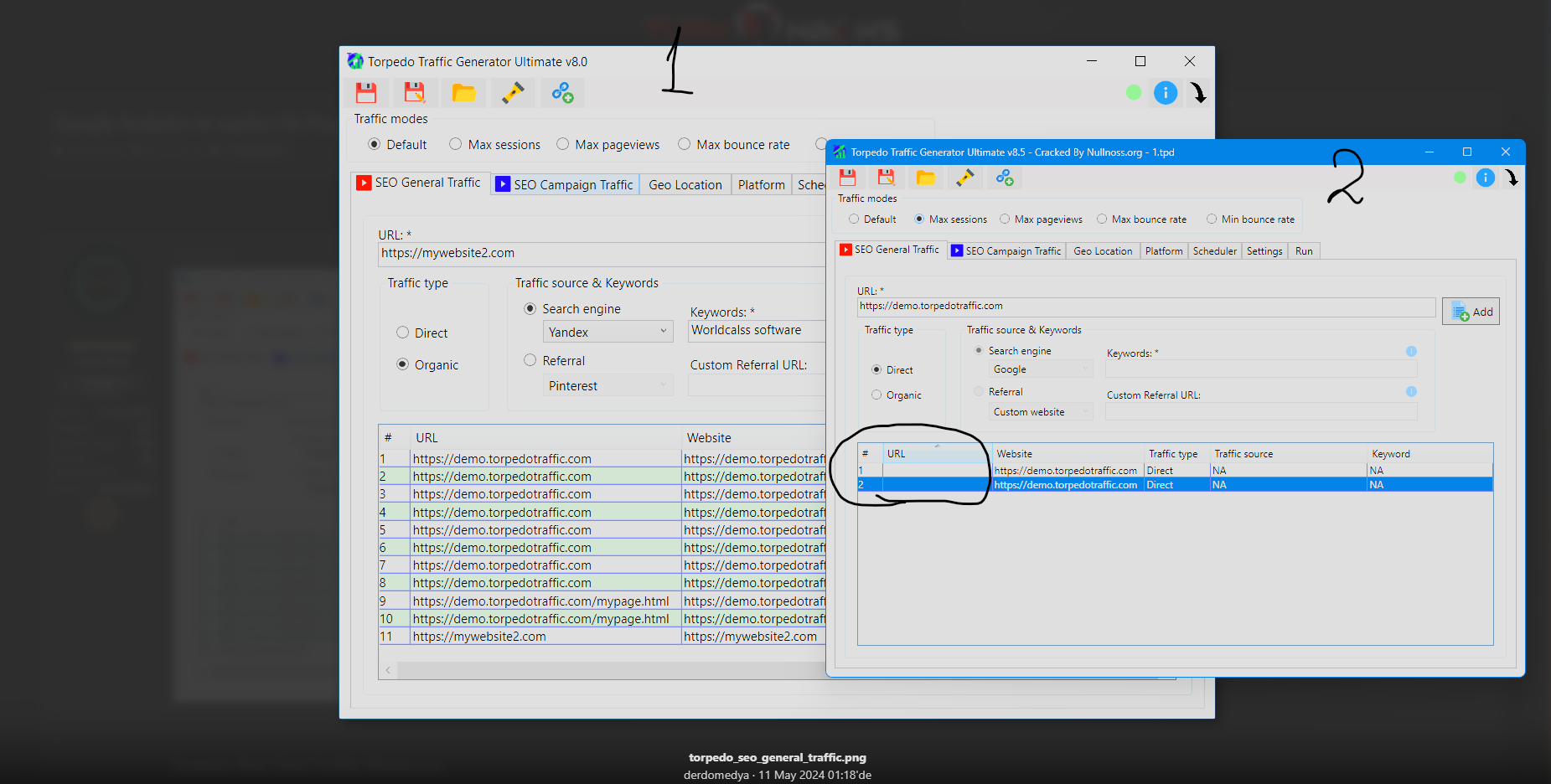Open the folder icon in v8.5 toolbar
The width and height of the screenshot is (1551, 784).
pos(926,178)
